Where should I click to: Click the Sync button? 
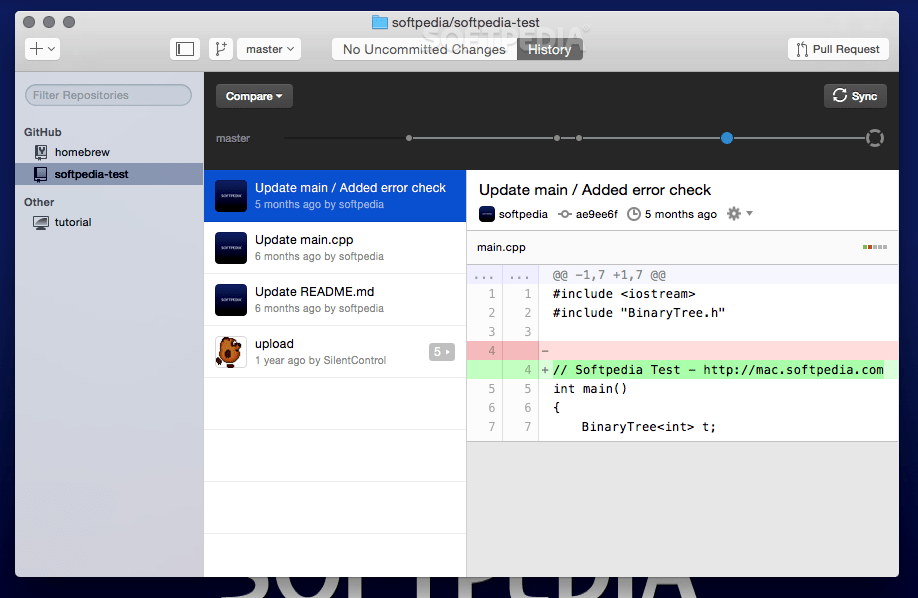855,96
